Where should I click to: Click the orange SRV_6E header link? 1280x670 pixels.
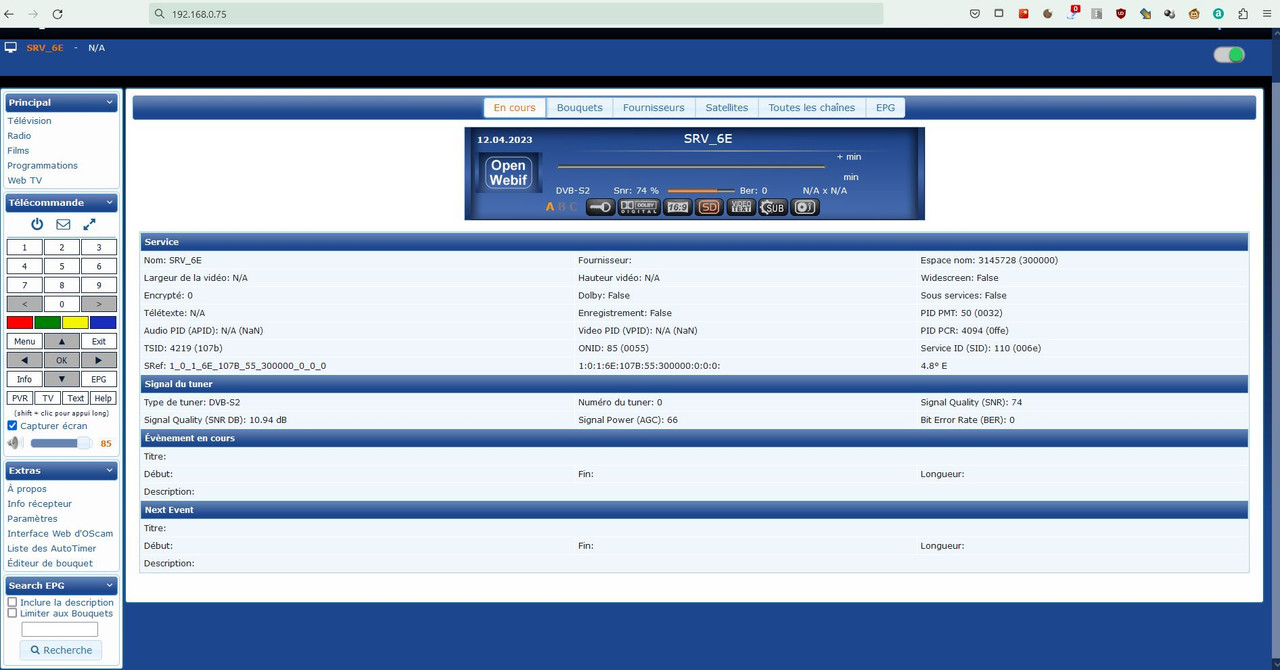pos(45,48)
